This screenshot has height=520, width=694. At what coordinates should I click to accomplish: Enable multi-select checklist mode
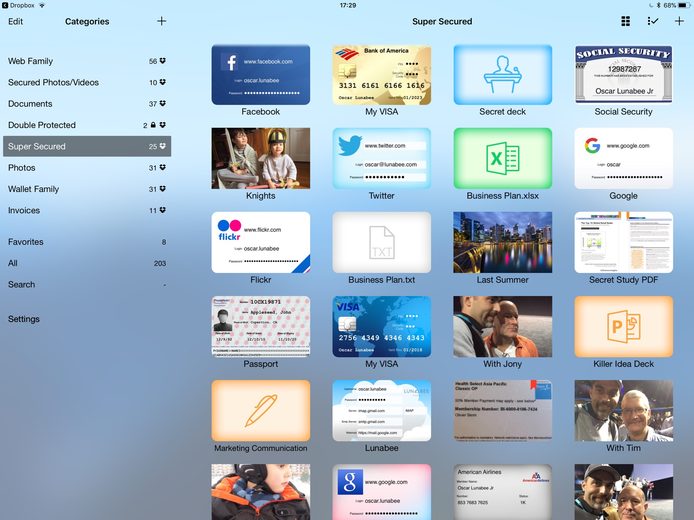652,21
